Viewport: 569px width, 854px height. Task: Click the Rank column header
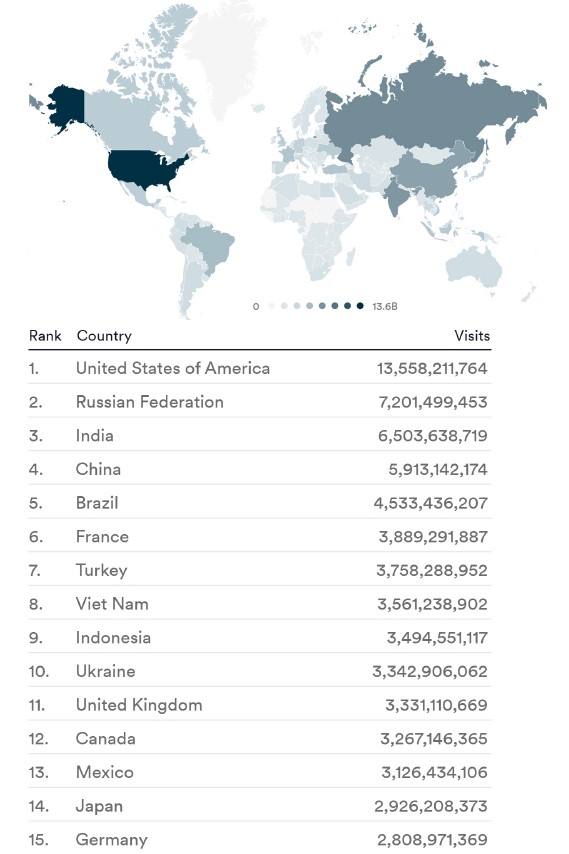point(45,336)
